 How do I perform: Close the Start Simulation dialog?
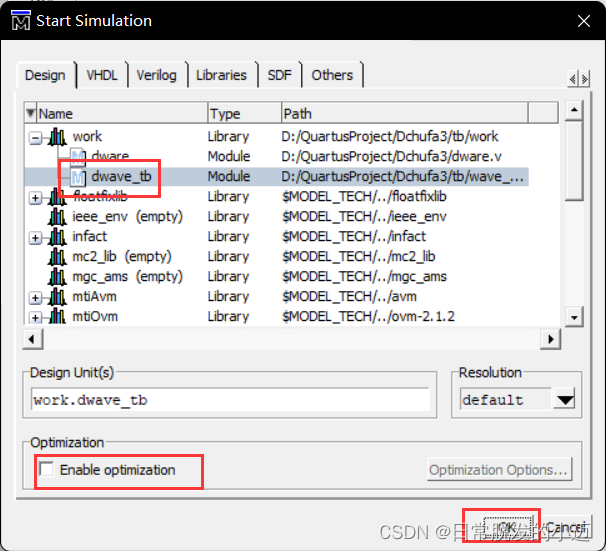tap(584, 21)
